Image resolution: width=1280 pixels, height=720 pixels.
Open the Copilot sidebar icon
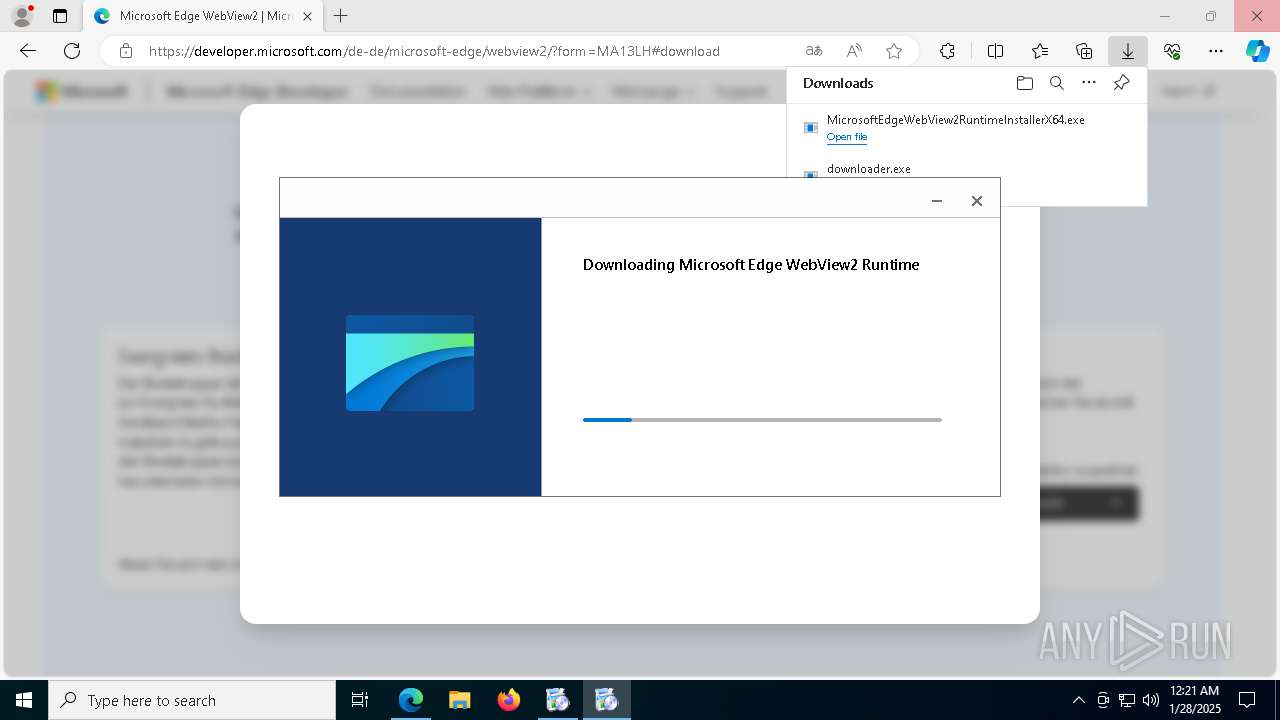(1257, 51)
